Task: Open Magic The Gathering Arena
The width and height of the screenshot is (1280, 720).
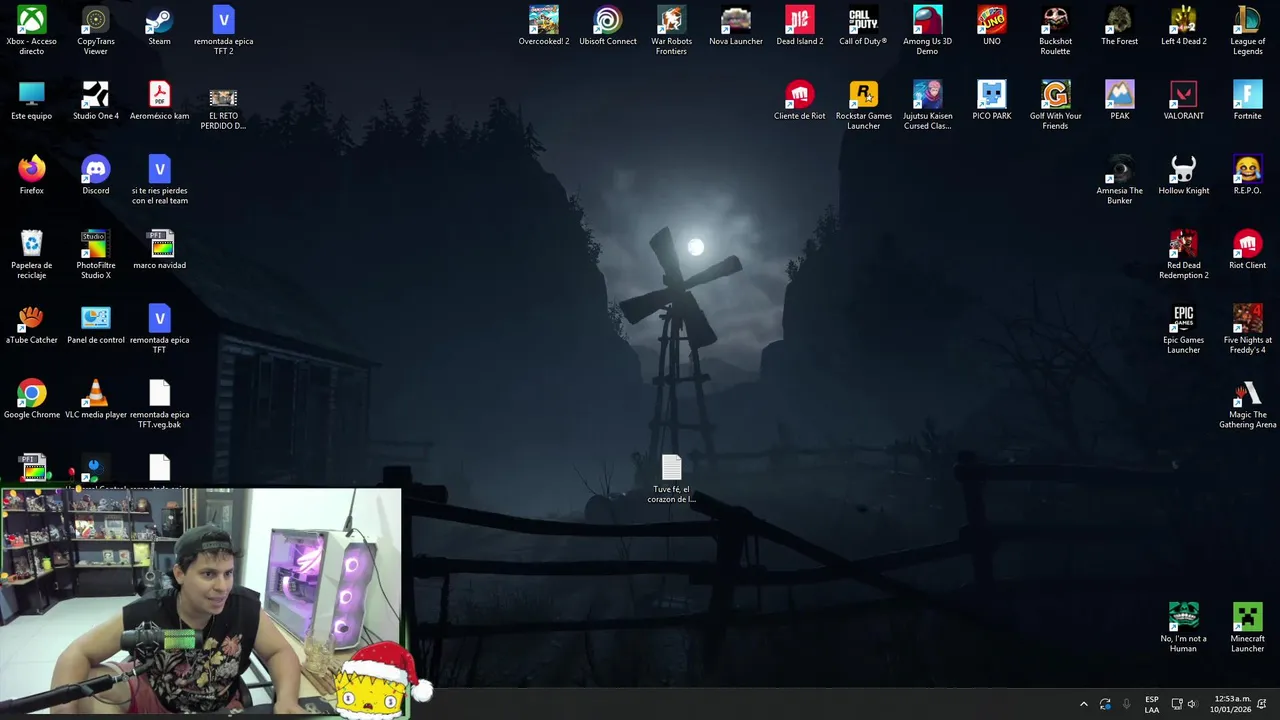Action: (1247, 393)
